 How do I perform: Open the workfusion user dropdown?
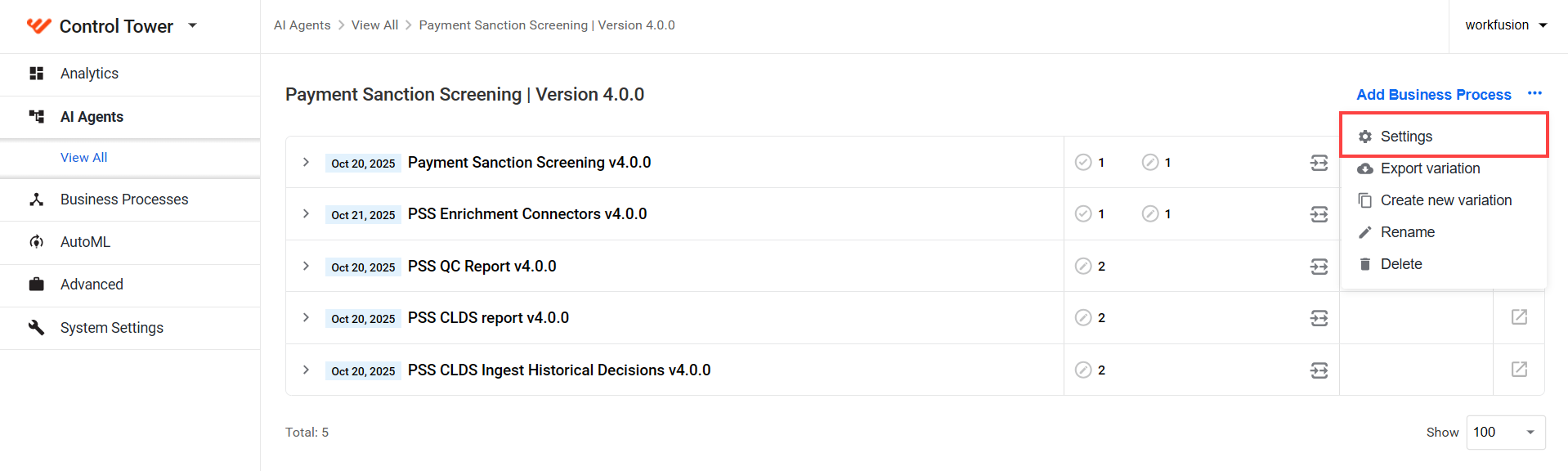point(1506,25)
